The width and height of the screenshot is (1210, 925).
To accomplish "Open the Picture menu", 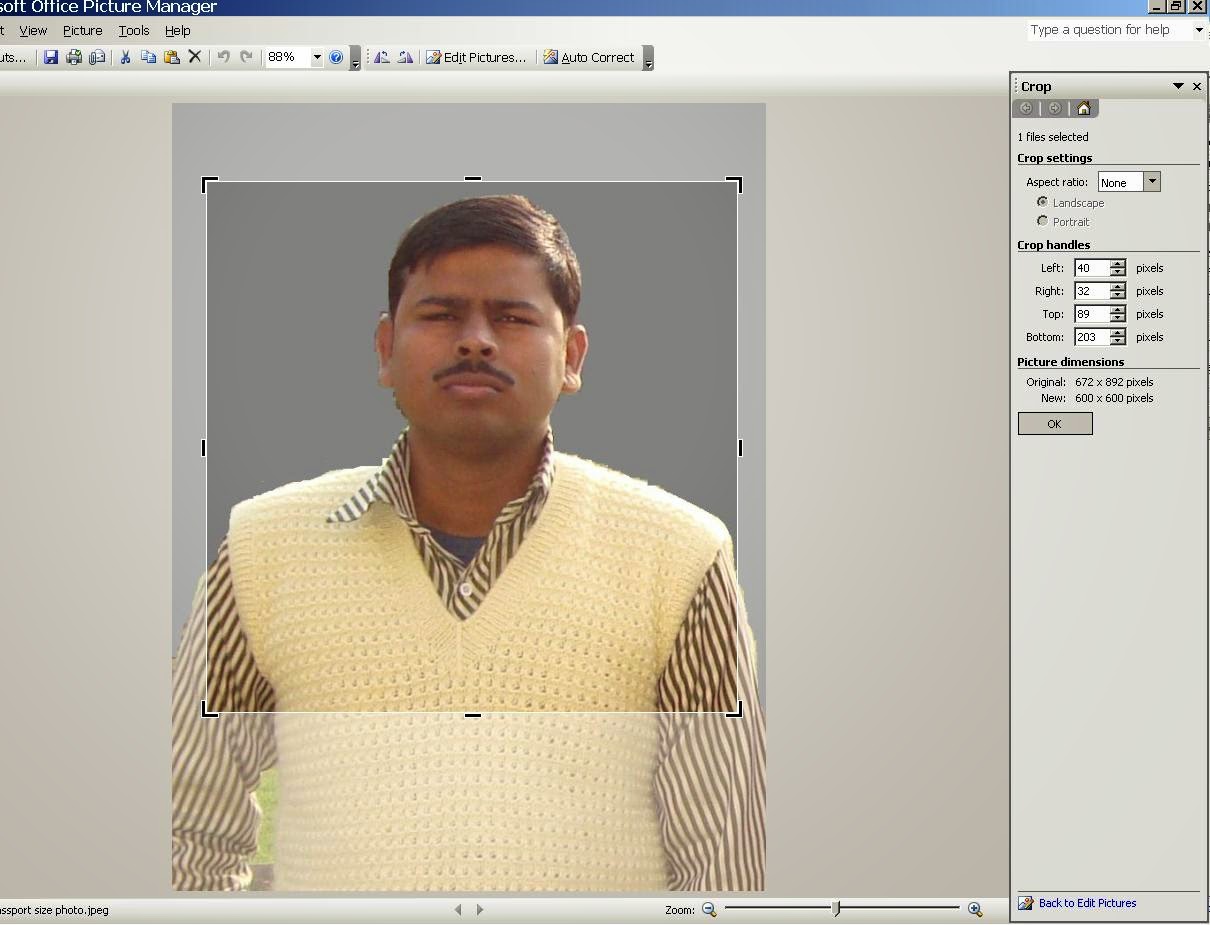I will click(x=82, y=31).
